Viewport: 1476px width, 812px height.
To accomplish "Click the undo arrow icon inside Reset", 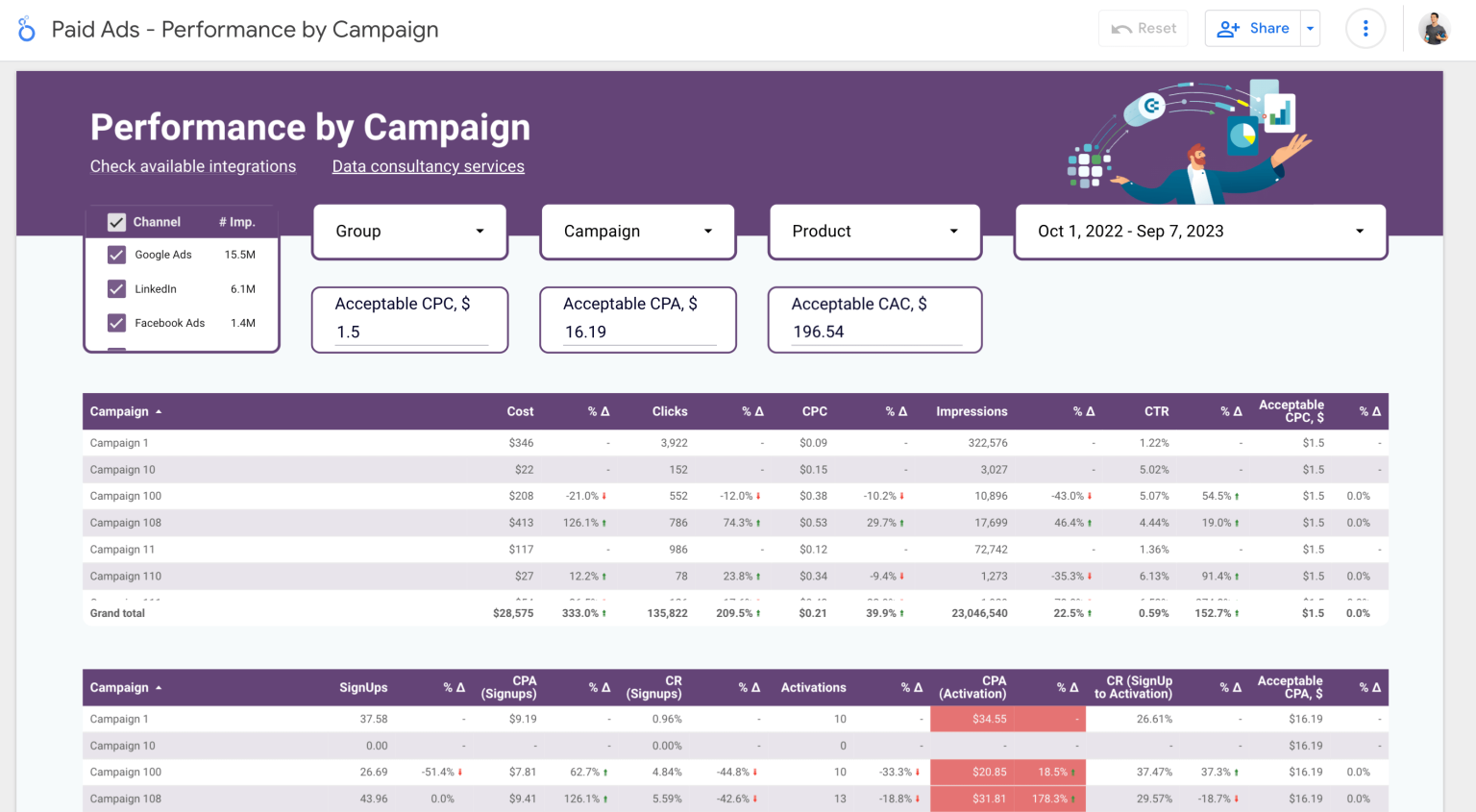I will tap(1120, 28).
